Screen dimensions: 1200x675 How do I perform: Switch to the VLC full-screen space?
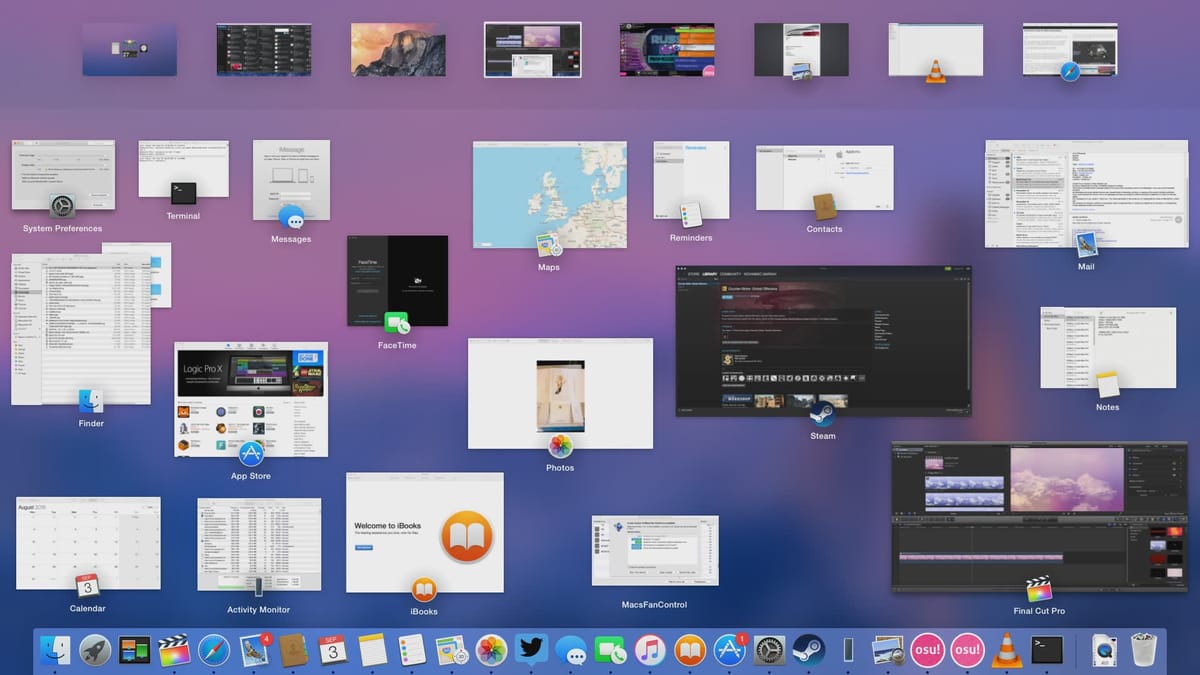935,50
